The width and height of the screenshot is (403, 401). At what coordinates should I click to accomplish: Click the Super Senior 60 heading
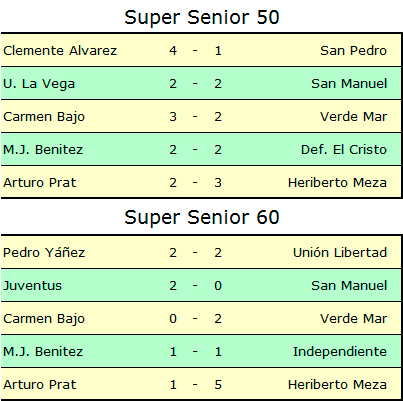point(202,217)
